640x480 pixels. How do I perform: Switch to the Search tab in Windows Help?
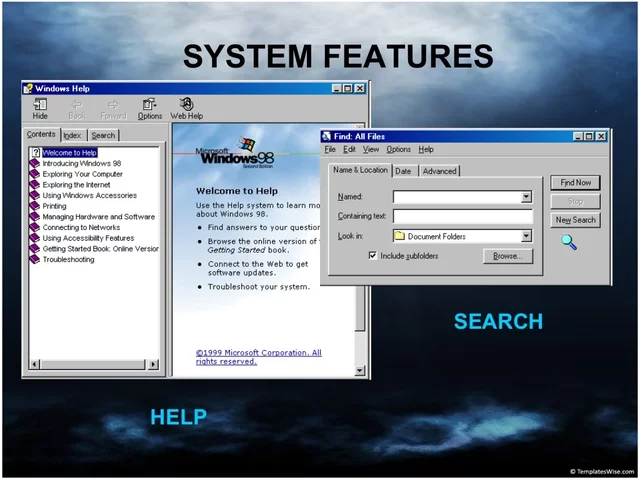[103, 136]
